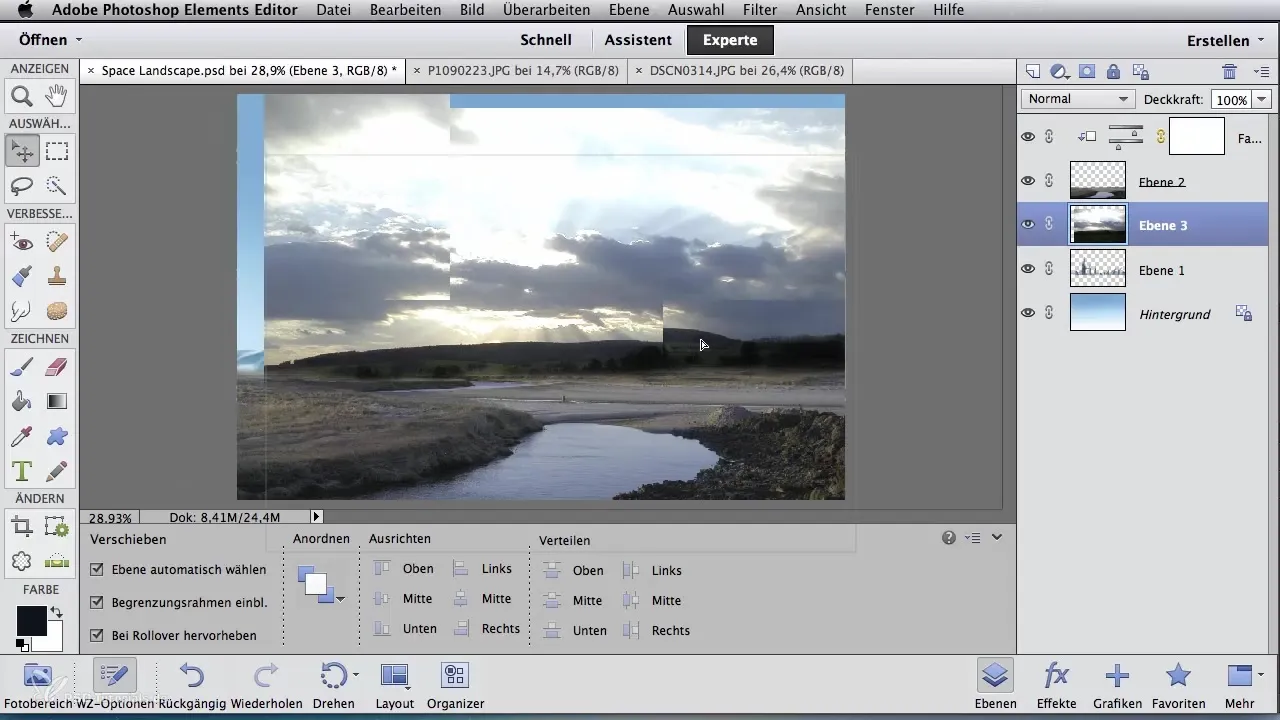The width and height of the screenshot is (1280, 720).
Task: Open the Organizer
Action: click(x=455, y=684)
